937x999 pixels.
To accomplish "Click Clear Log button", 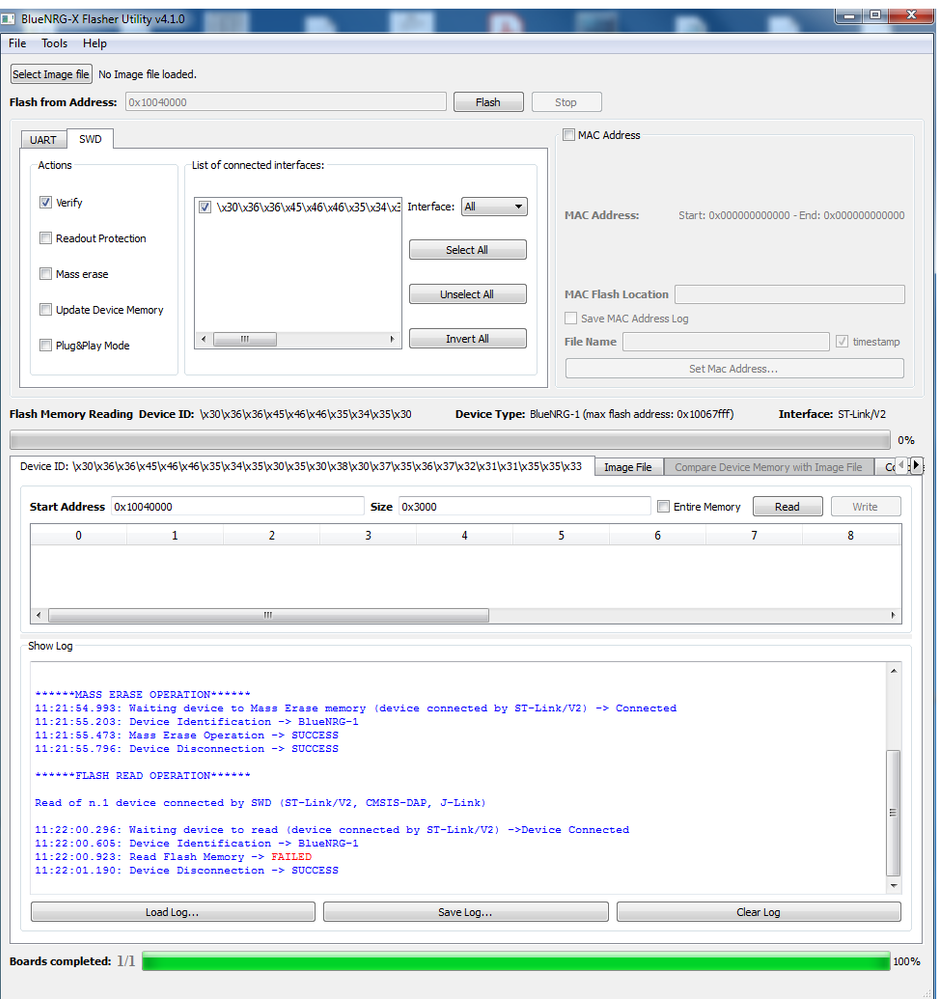I will [759, 912].
